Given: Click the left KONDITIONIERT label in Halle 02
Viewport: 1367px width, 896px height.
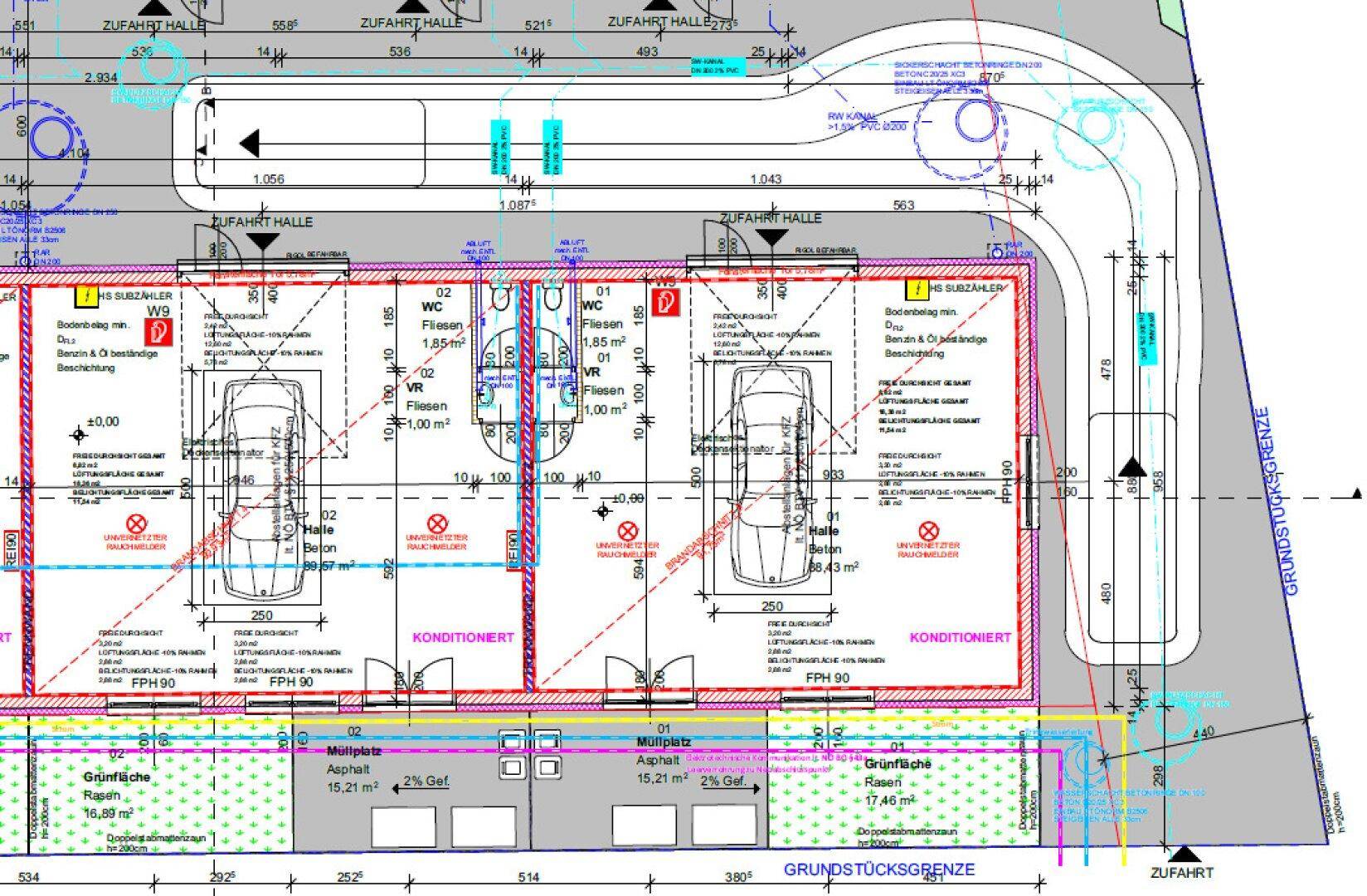Looking at the screenshot, I should [463, 637].
